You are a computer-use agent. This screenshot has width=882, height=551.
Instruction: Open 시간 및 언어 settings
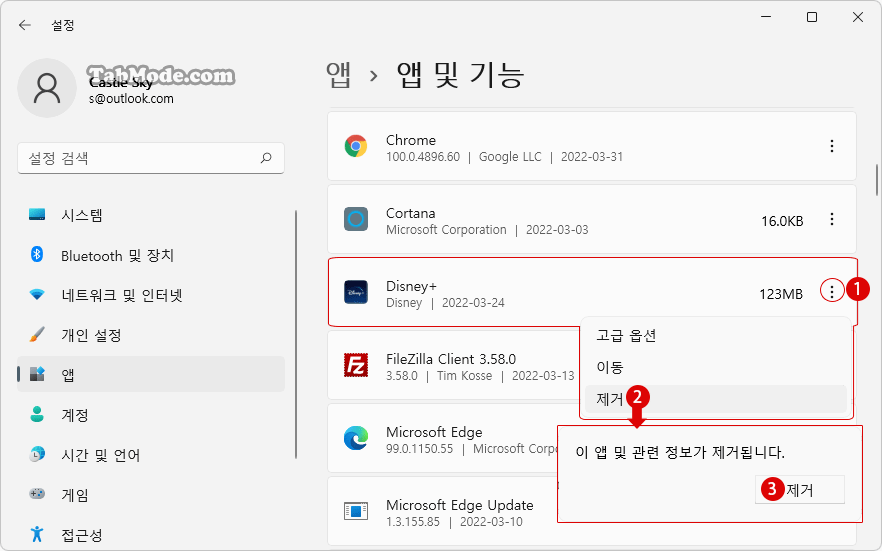pyautogui.click(x=151, y=454)
